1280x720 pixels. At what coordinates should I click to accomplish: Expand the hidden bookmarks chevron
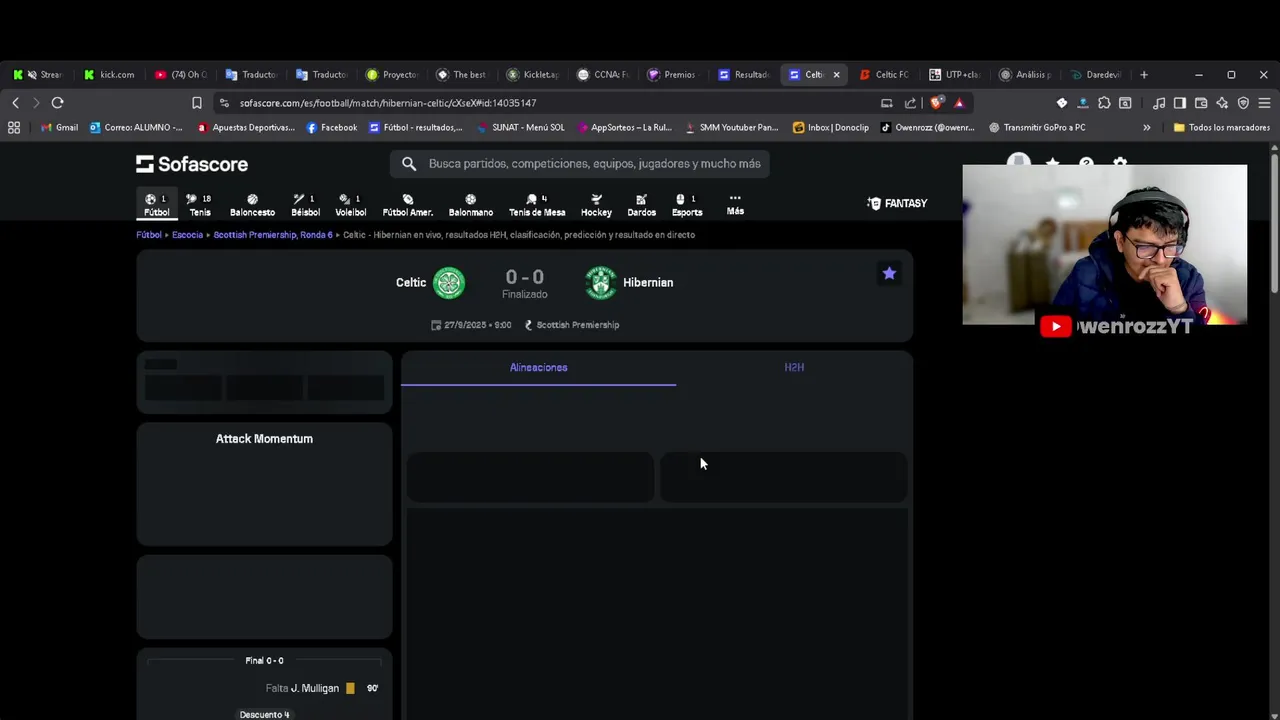pos(1147,128)
